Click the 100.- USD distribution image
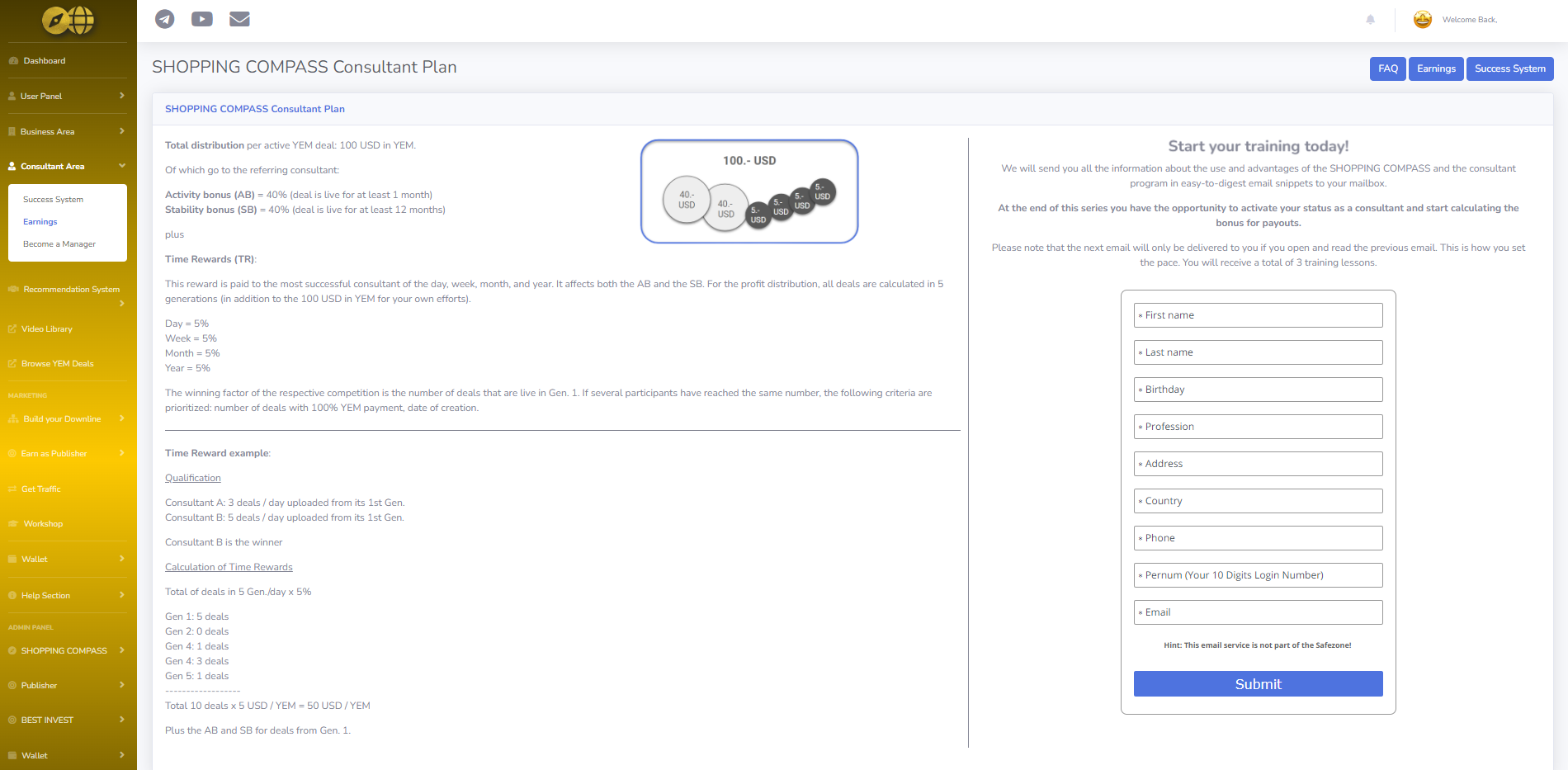 749,191
